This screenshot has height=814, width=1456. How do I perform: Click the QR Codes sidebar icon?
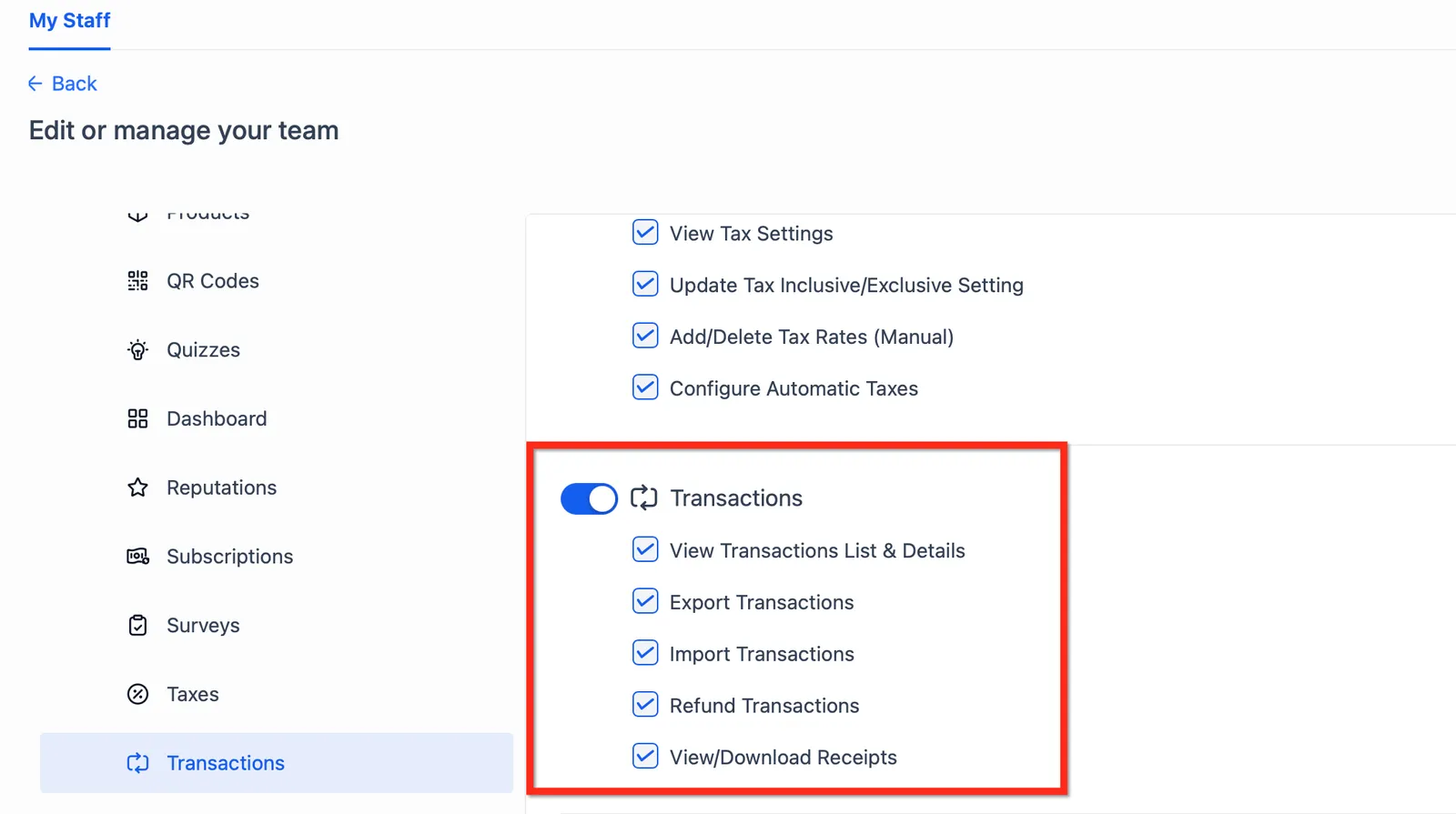[x=137, y=281]
